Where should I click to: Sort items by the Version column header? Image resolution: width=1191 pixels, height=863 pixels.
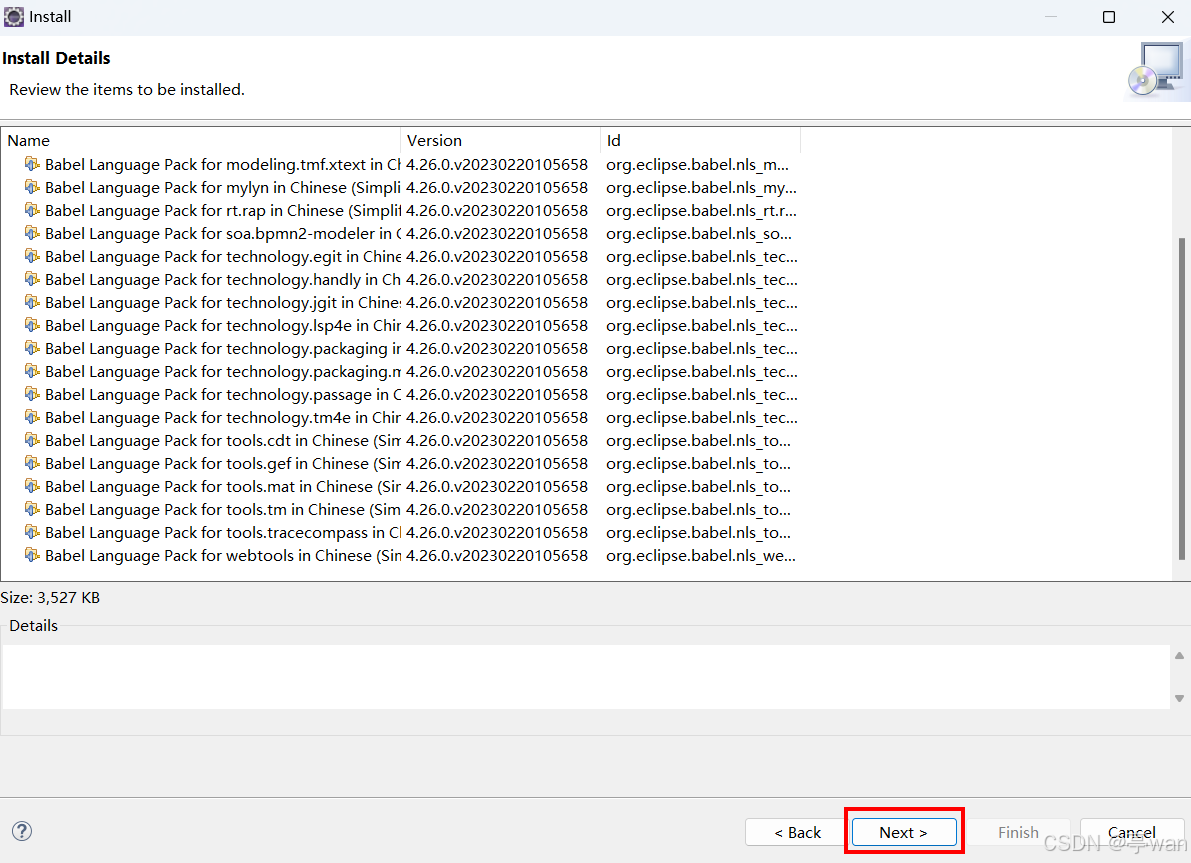tap(501, 141)
